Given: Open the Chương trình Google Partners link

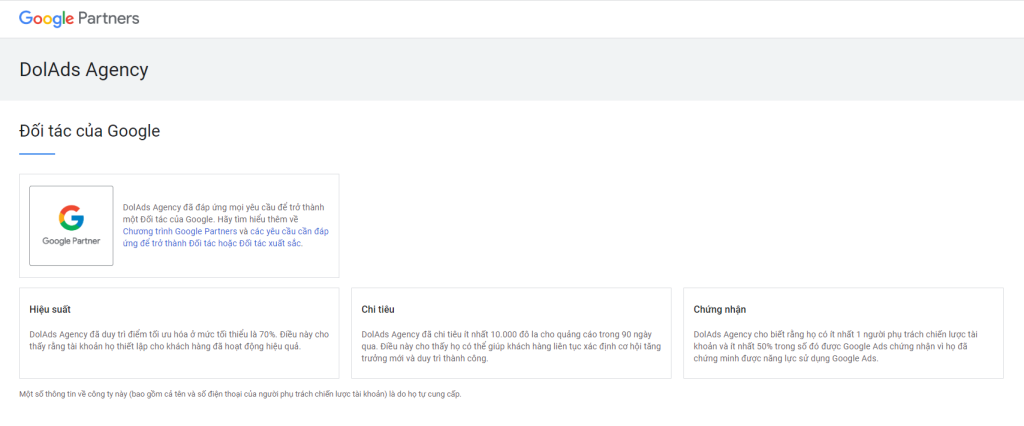Looking at the screenshot, I should pyautogui.click(x=180, y=231).
